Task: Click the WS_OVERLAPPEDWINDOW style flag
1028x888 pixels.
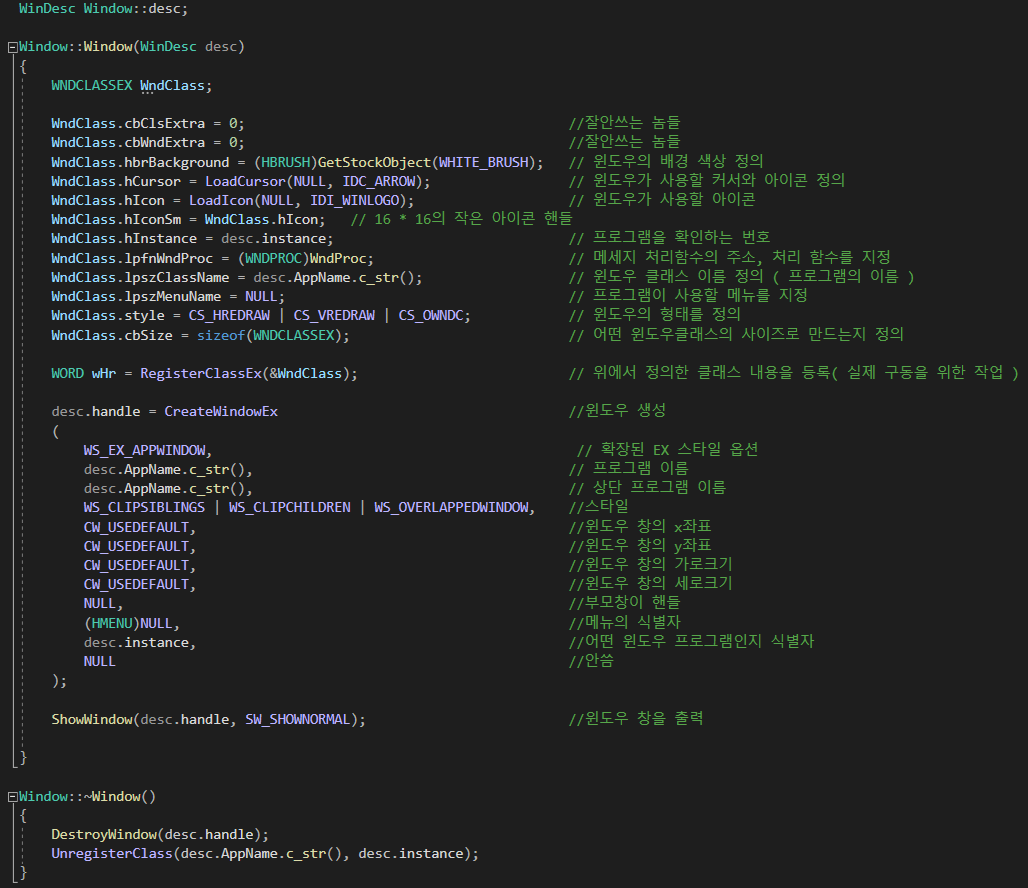Action: [451, 508]
